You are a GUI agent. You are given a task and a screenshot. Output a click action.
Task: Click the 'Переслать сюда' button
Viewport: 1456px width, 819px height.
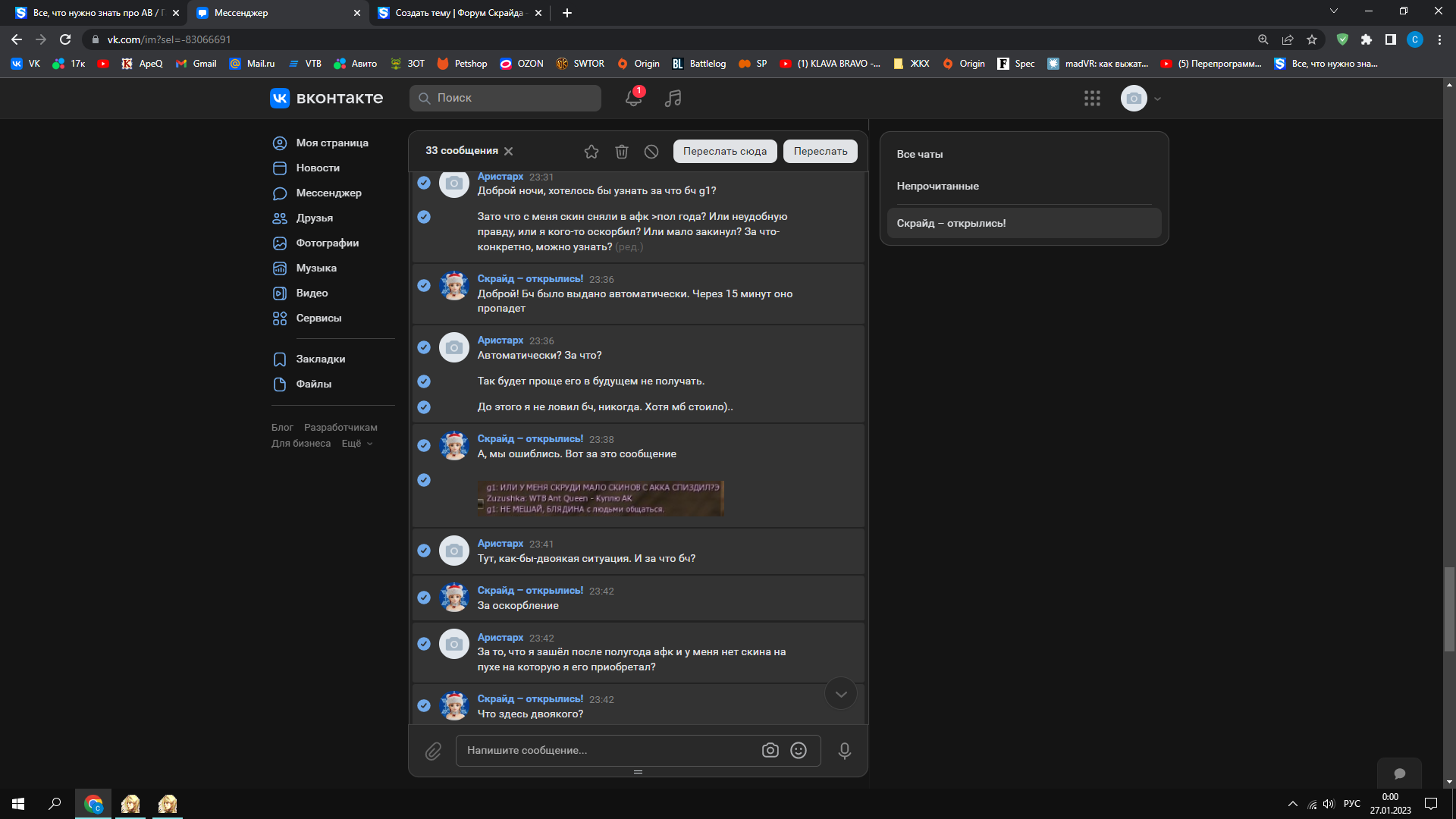click(724, 151)
